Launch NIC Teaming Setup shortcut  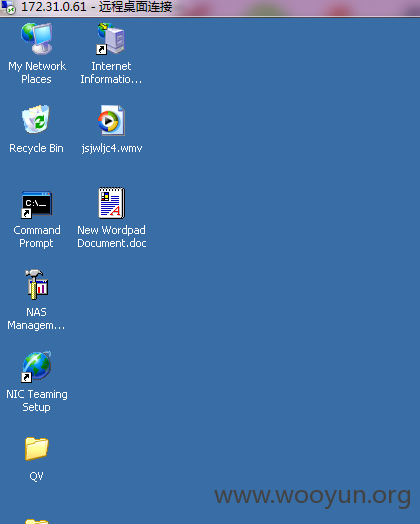click(x=36, y=367)
